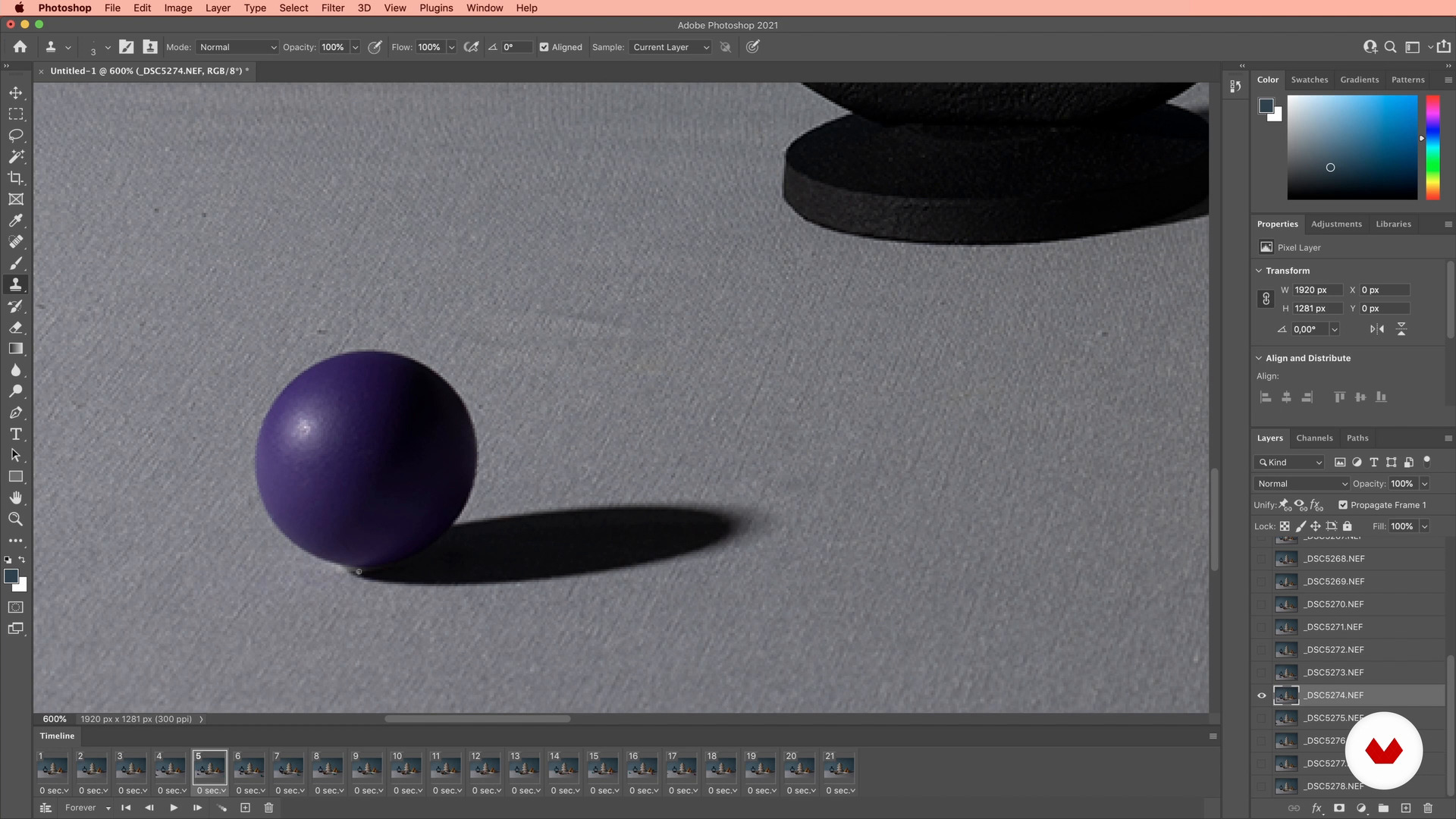Viewport: 1456px width, 819px height.
Task: Select the Pen tool
Action: (16, 413)
